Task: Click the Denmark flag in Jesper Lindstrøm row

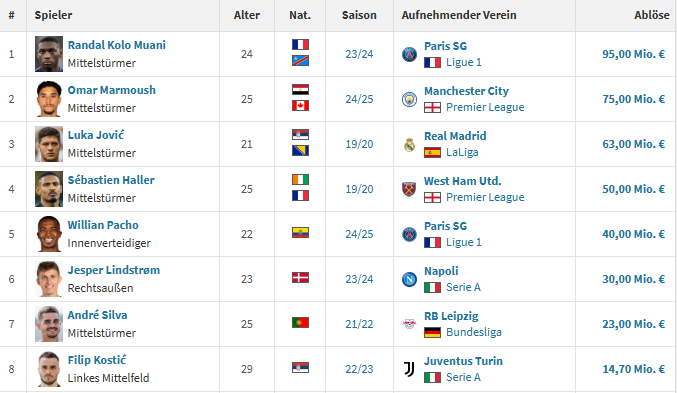Action: [x=300, y=277]
